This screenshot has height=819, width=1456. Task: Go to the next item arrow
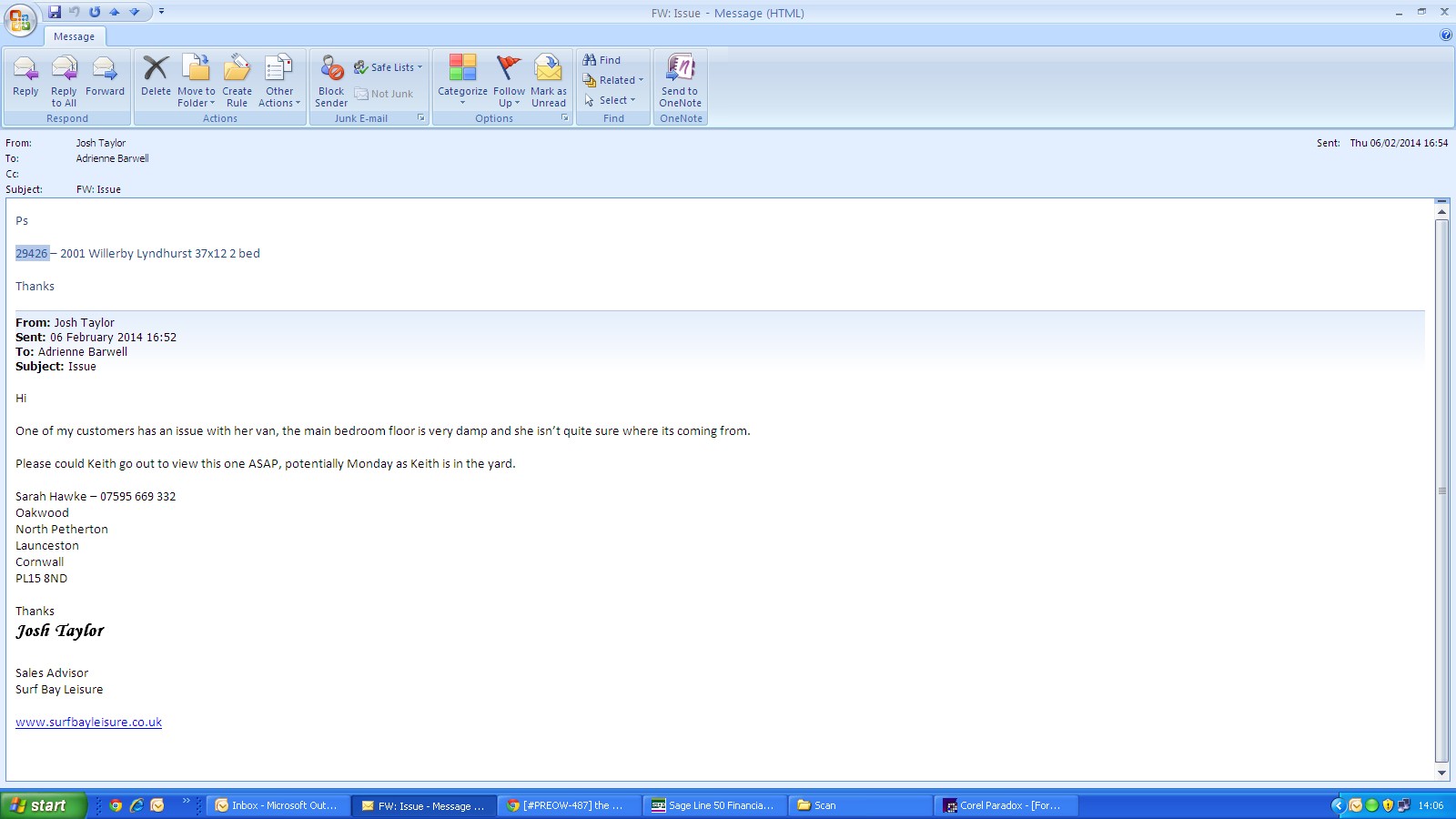[x=135, y=12]
